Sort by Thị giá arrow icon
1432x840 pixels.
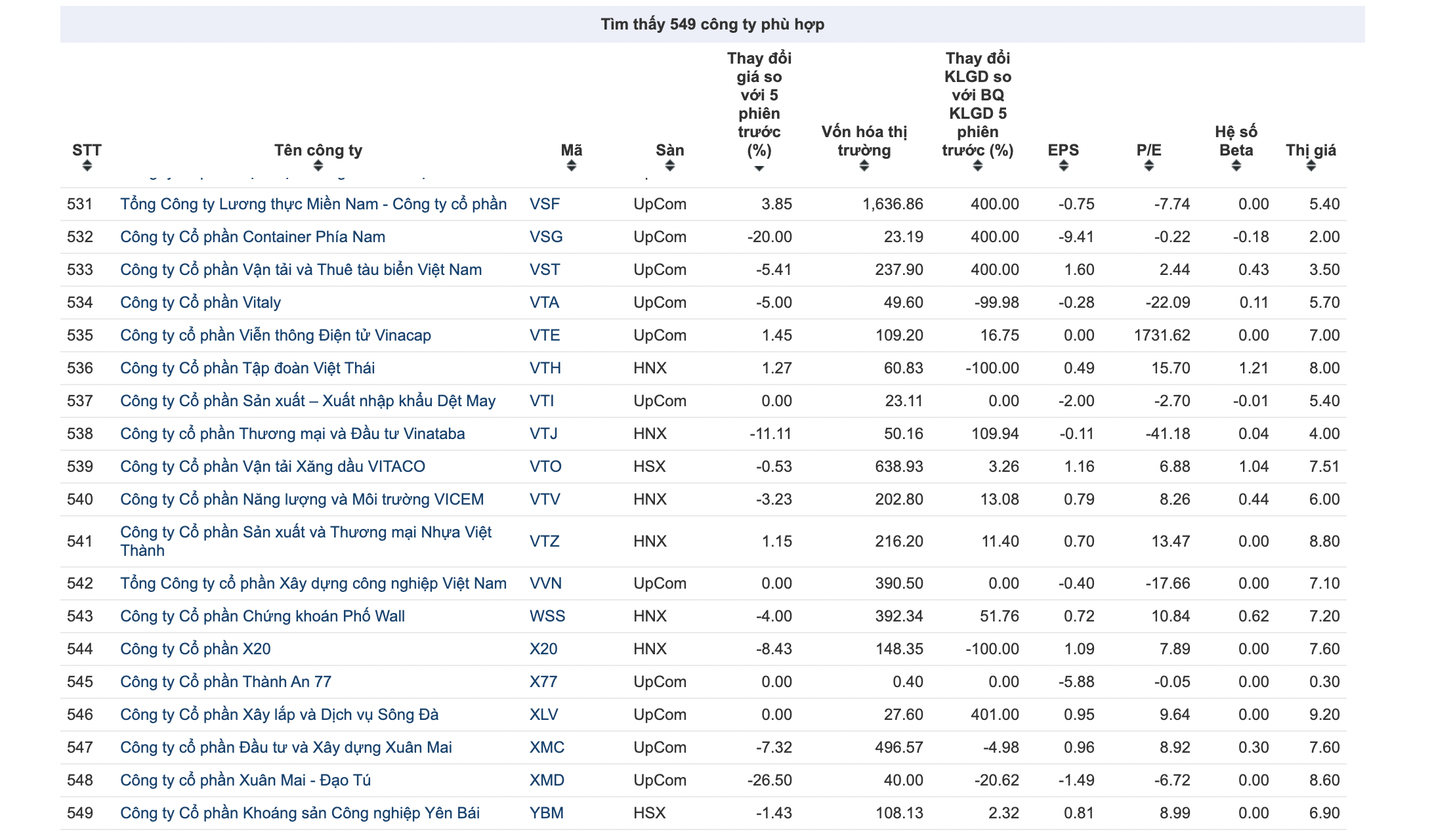1311,166
